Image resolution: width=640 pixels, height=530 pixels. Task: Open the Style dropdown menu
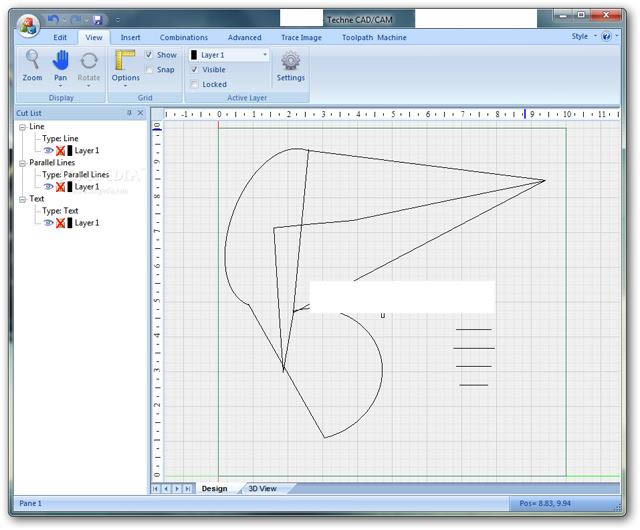584,36
